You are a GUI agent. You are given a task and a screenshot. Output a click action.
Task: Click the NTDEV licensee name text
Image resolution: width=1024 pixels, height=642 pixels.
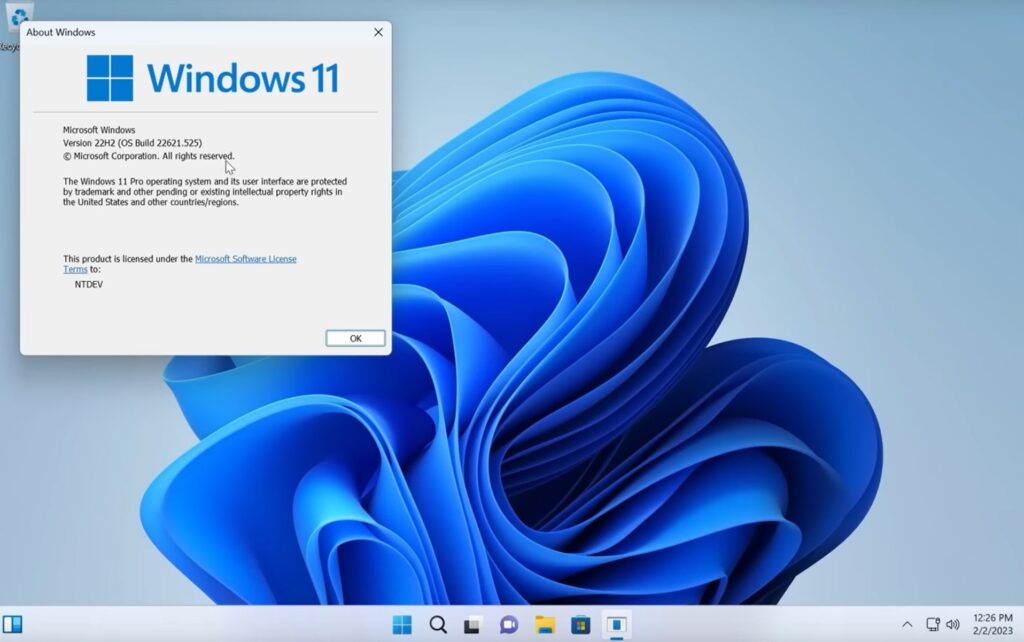(x=89, y=285)
